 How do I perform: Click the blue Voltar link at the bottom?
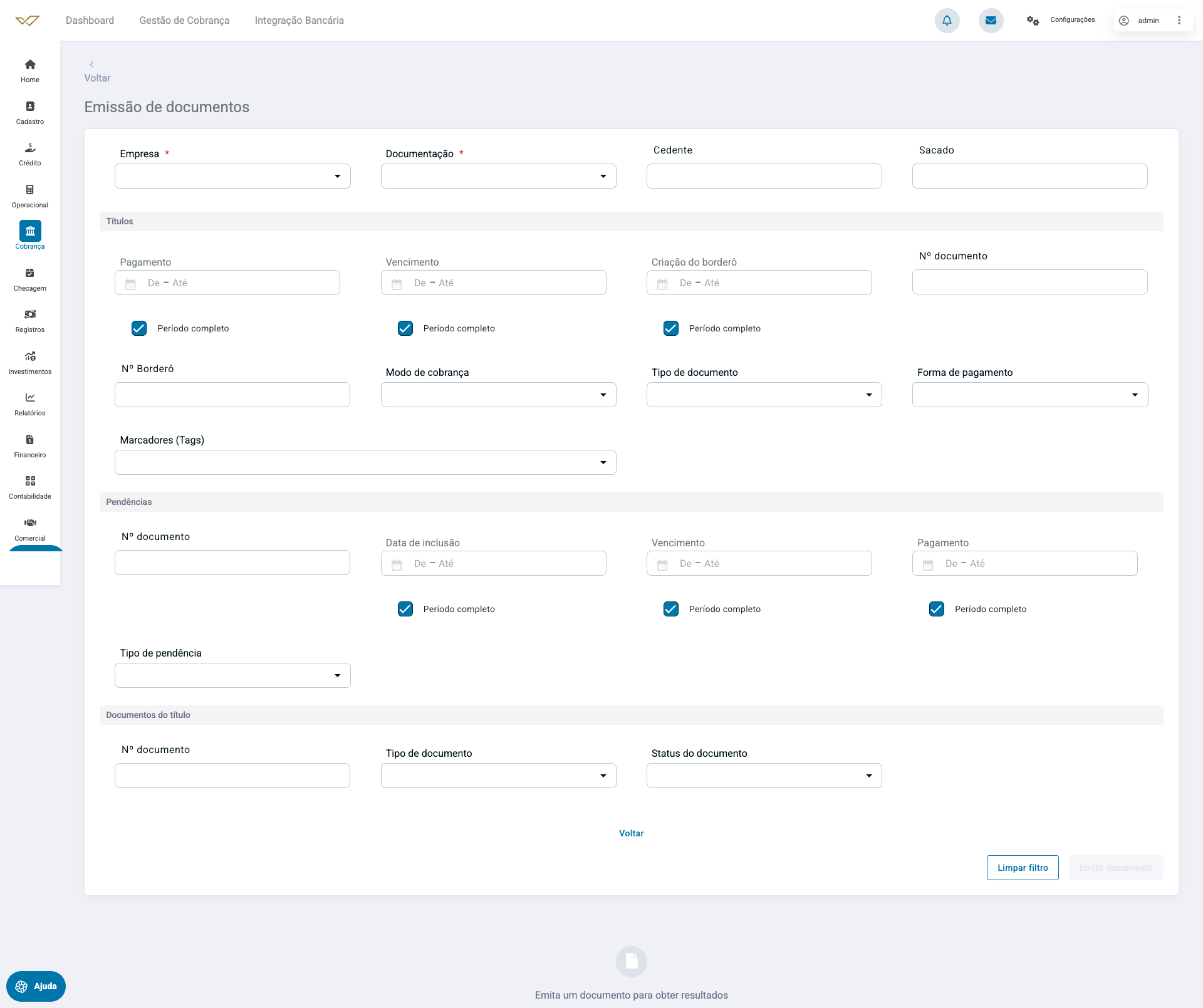632,833
